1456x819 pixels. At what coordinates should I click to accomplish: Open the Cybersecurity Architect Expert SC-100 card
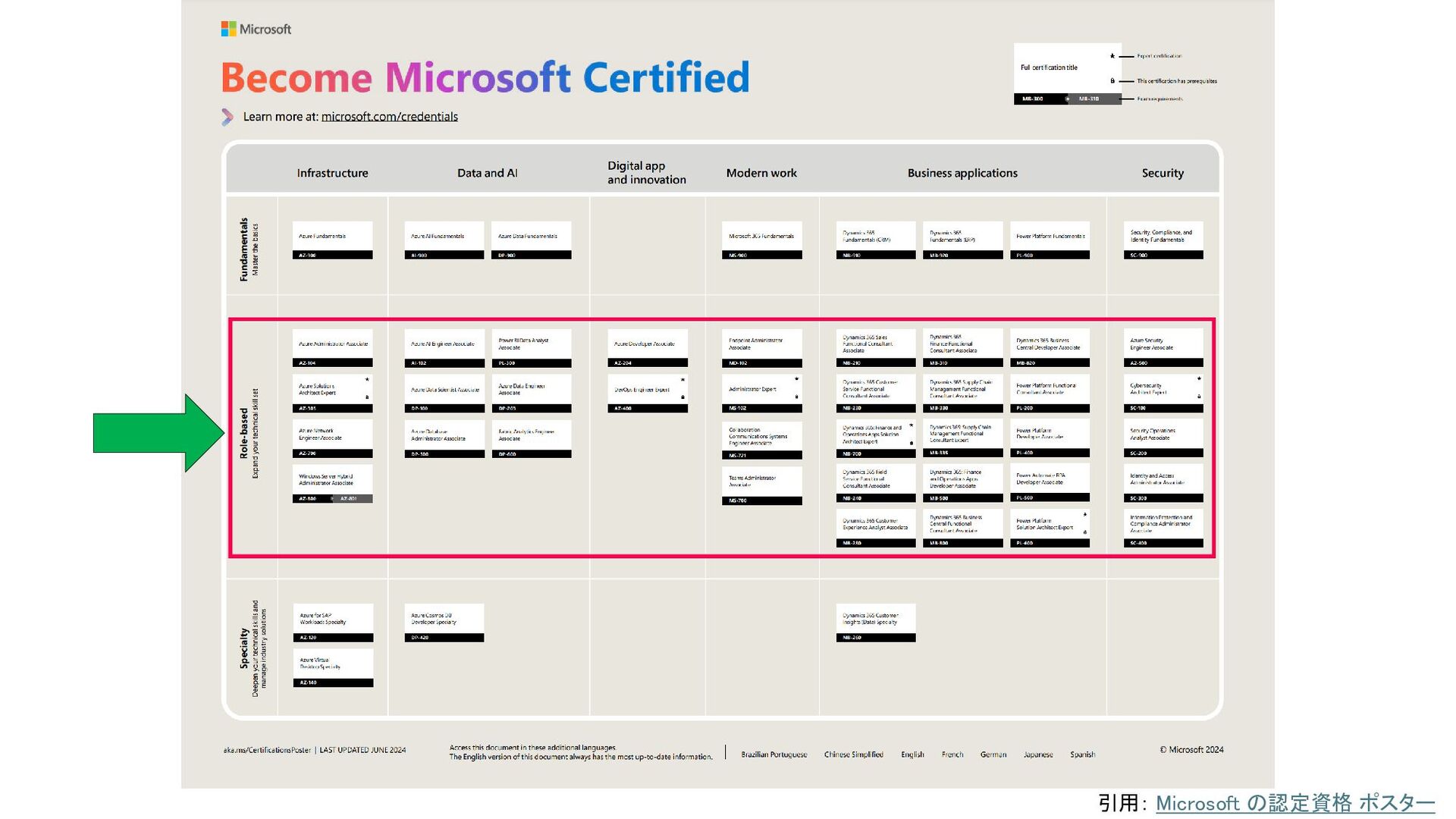click(1163, 394)
